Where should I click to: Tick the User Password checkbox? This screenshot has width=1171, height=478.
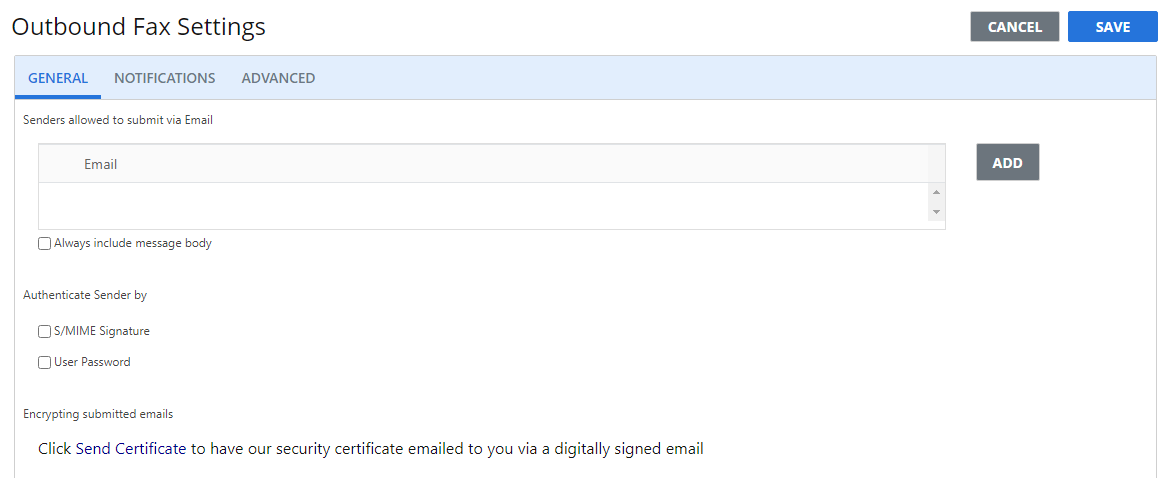45,362
